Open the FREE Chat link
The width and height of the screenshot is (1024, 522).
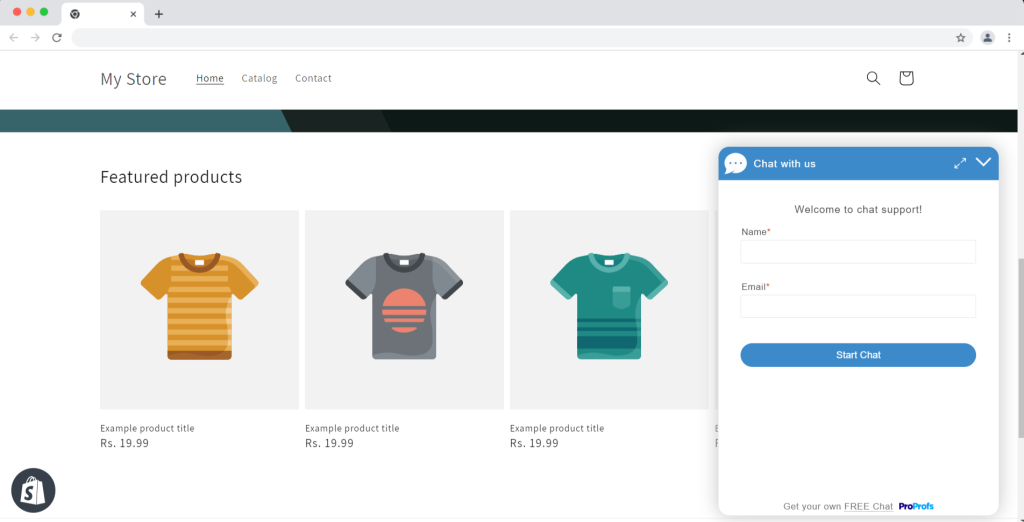(x=868, y=506)
